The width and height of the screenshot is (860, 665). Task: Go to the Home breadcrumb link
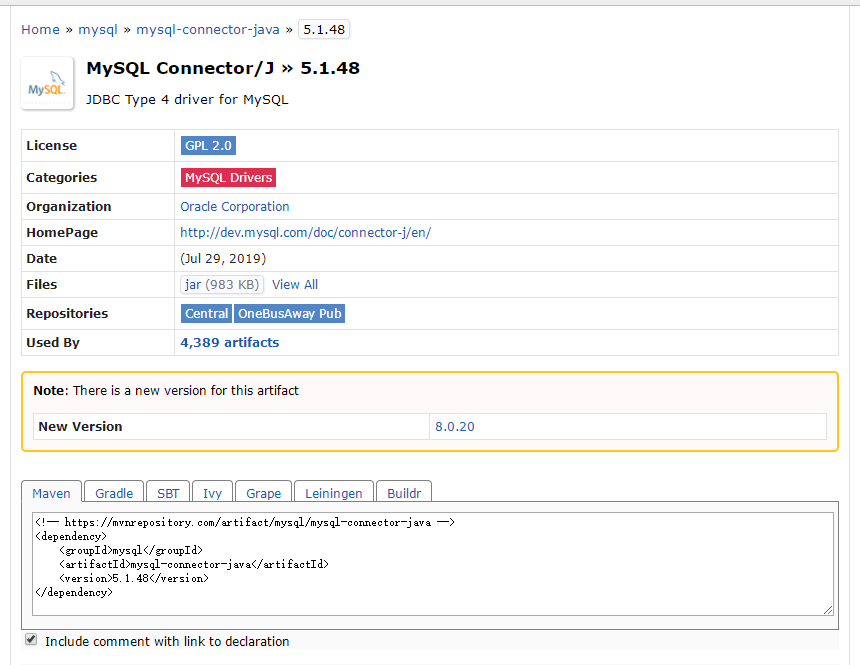(x=40, y=29)
